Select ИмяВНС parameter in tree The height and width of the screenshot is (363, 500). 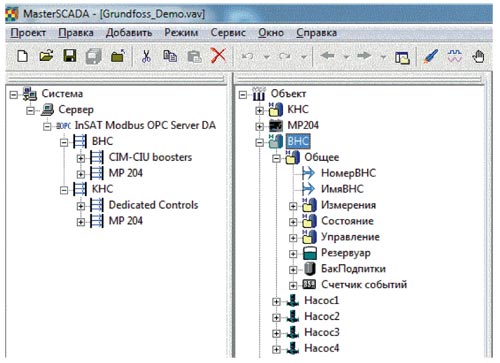[x=342, y=189]
